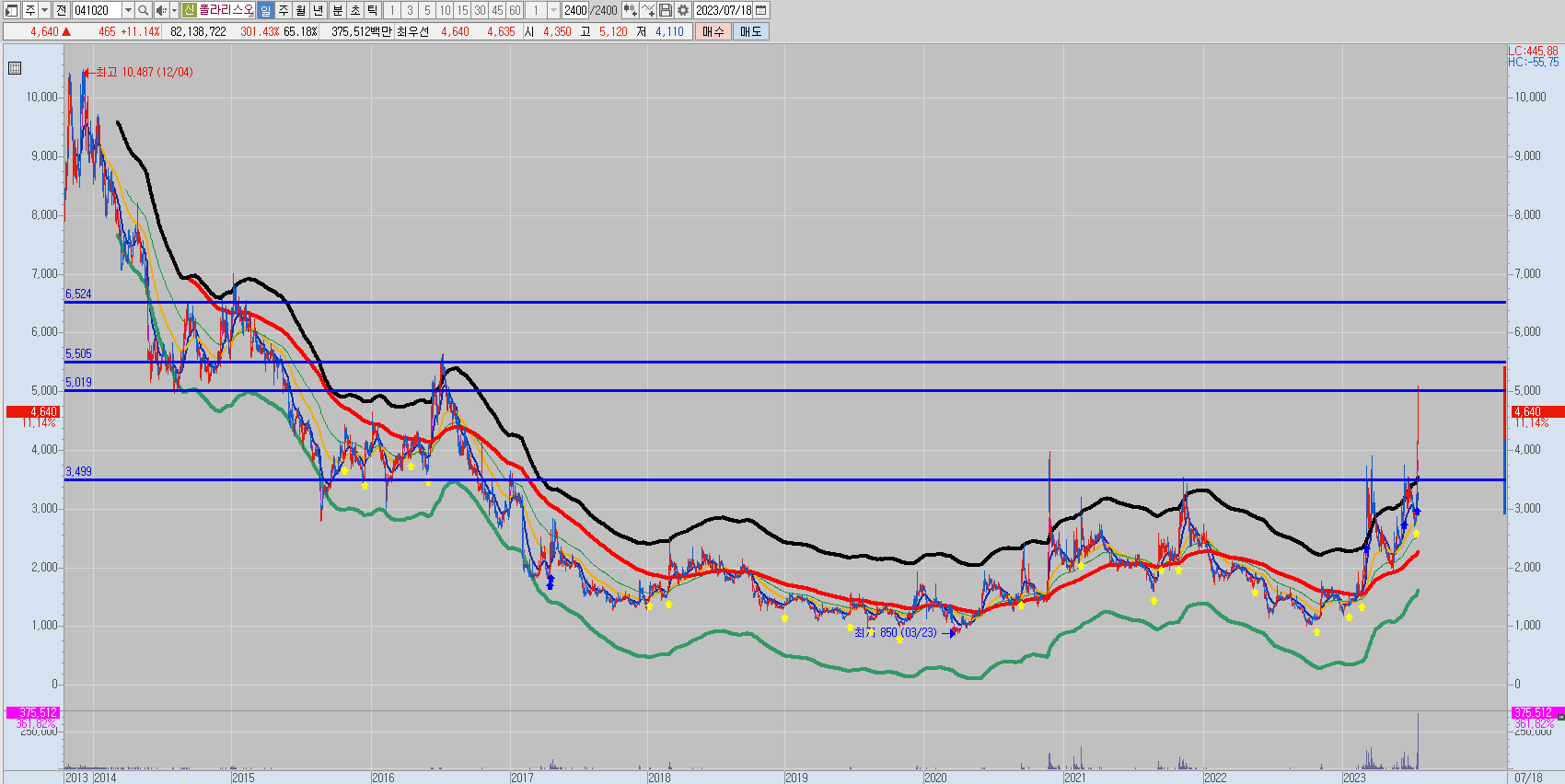Click the candle chart add icon

[630, 10]
